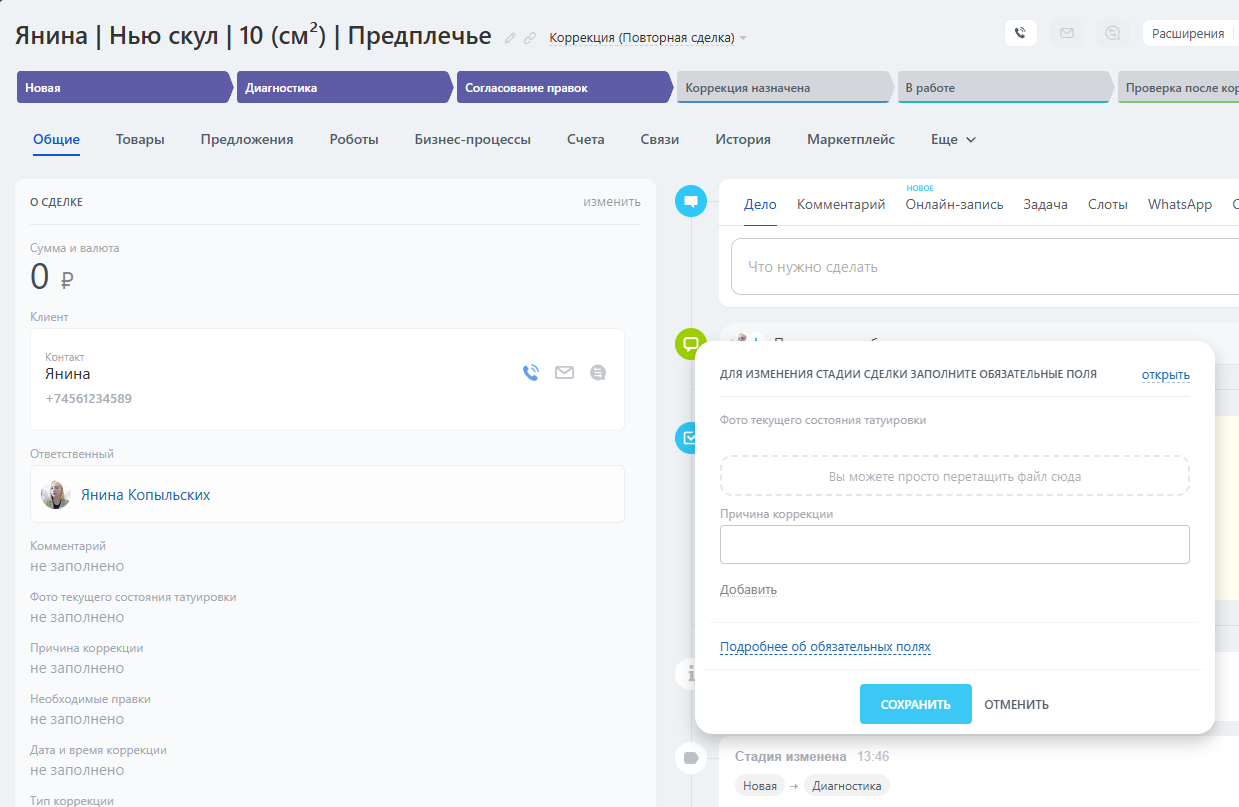Send email to contact via envelope icon
This screenshot has height=807, width=1239.
click(564, 373)
